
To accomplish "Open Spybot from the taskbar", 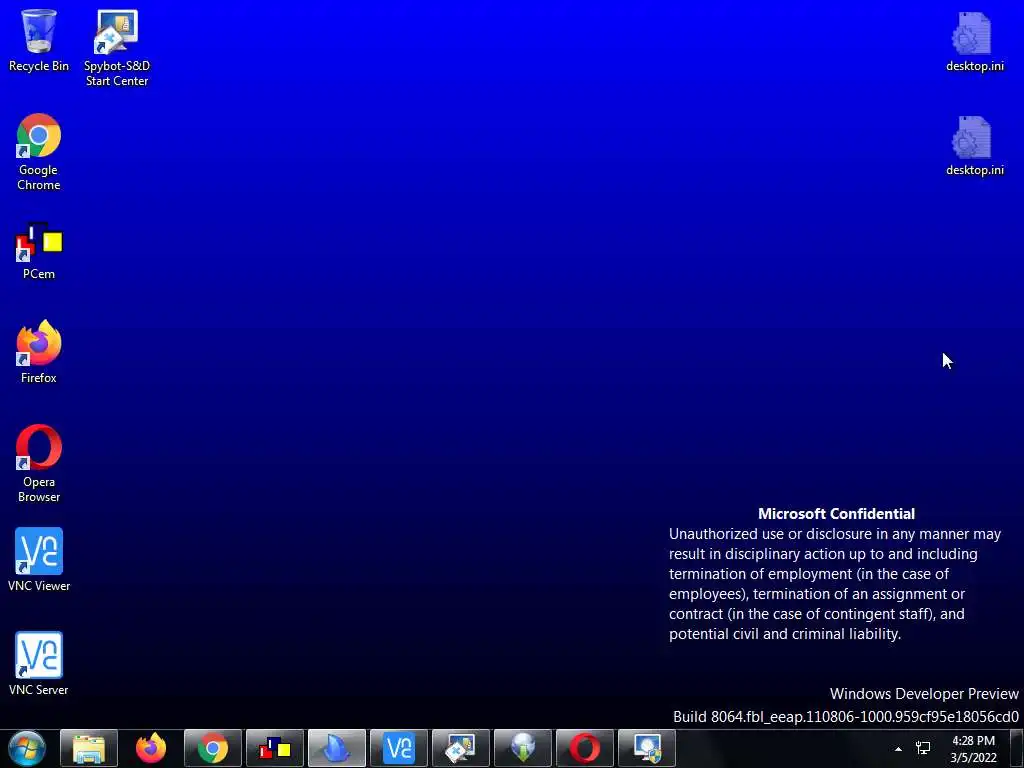I will [x=461, y=748].
